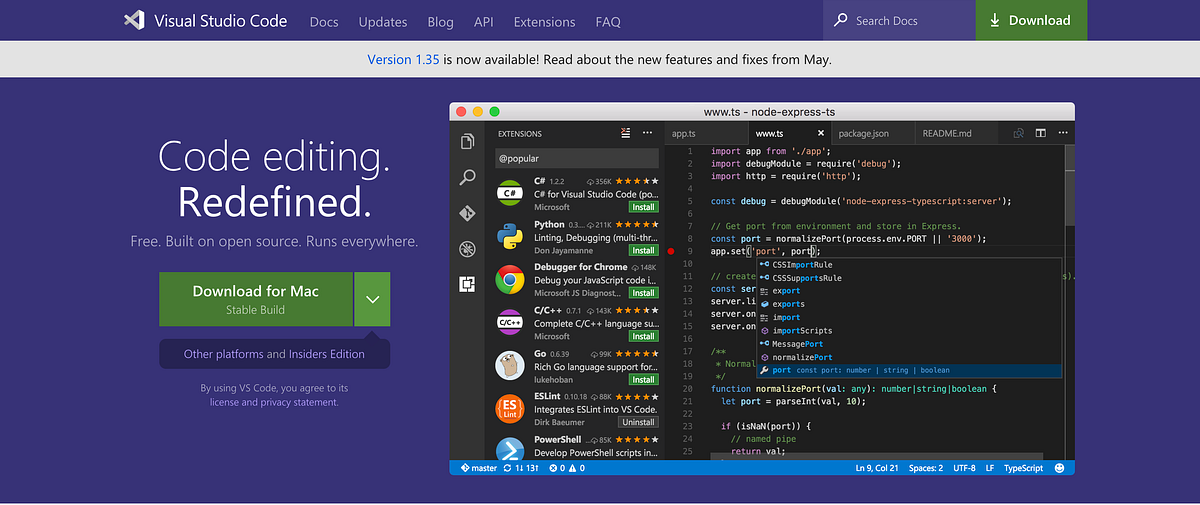Open the Extensions nav item

544,21
